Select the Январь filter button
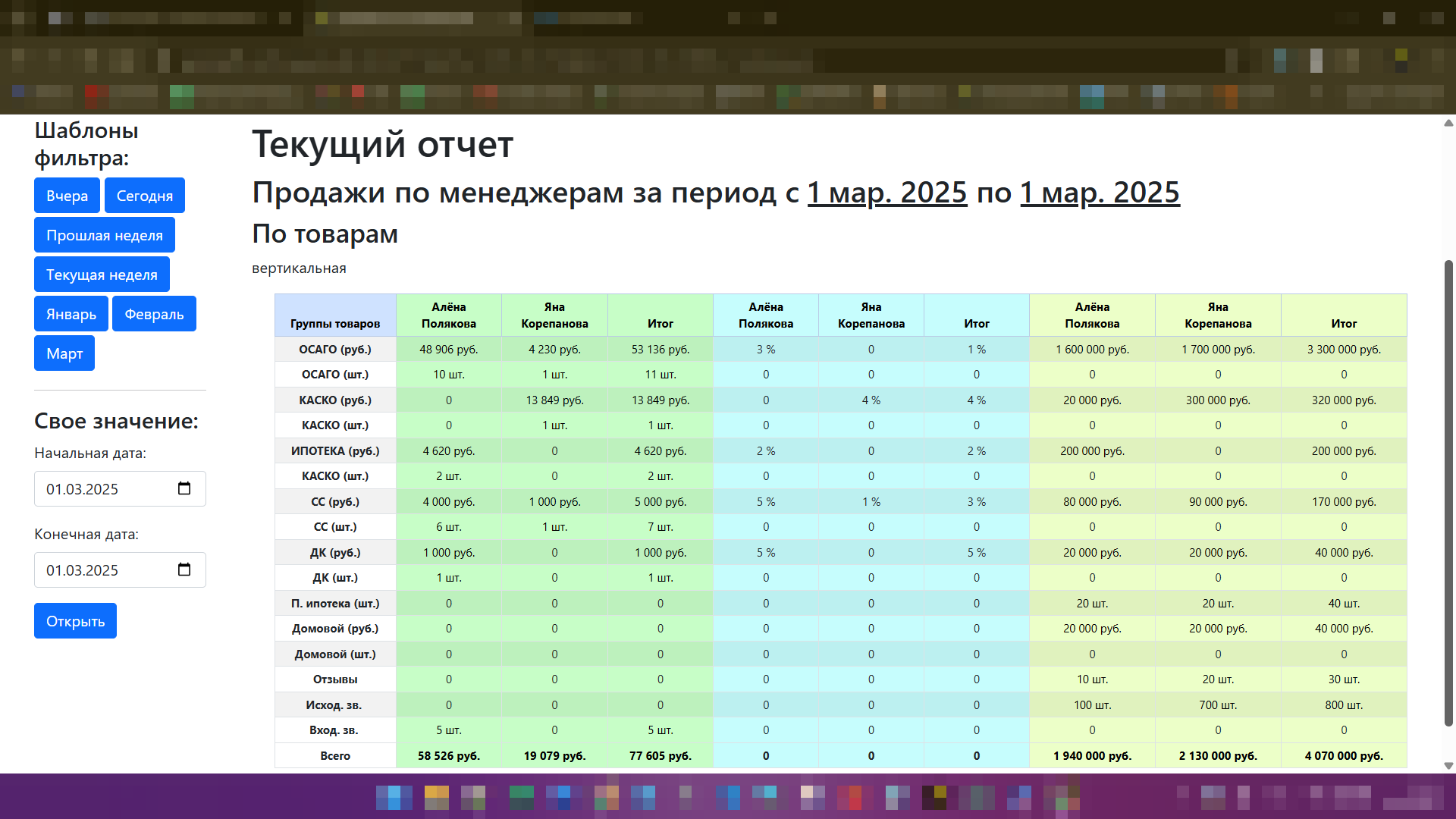The image size is (1456, 819). click(x=71, y=314)
